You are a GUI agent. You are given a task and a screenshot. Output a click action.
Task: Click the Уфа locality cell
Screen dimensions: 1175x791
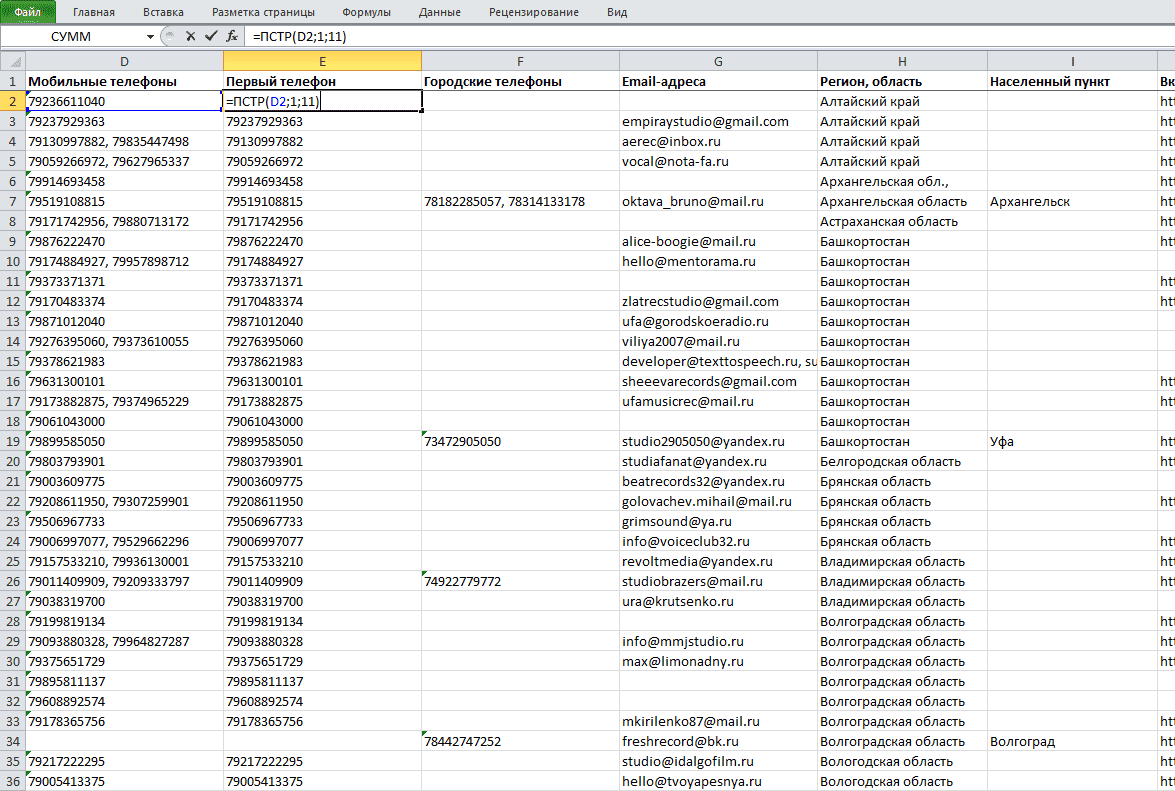1072,441
